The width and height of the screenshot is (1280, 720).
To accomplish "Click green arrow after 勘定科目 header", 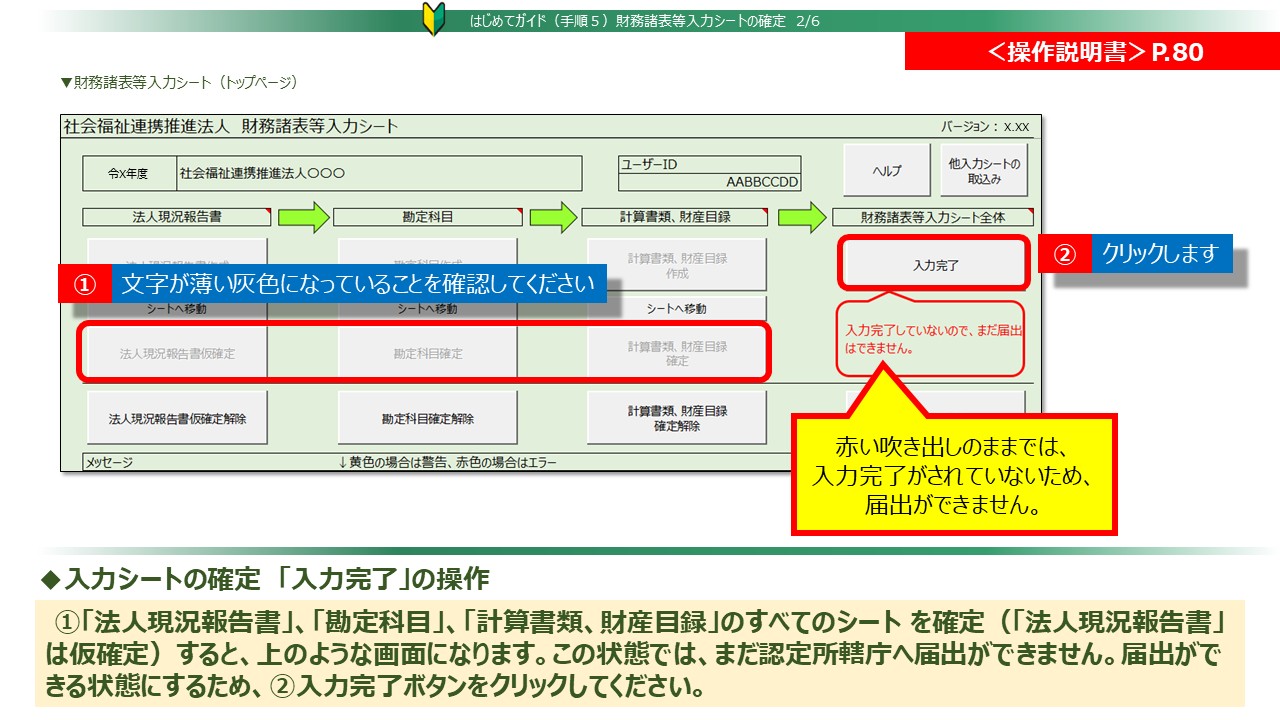I will (x=553, y=217).
